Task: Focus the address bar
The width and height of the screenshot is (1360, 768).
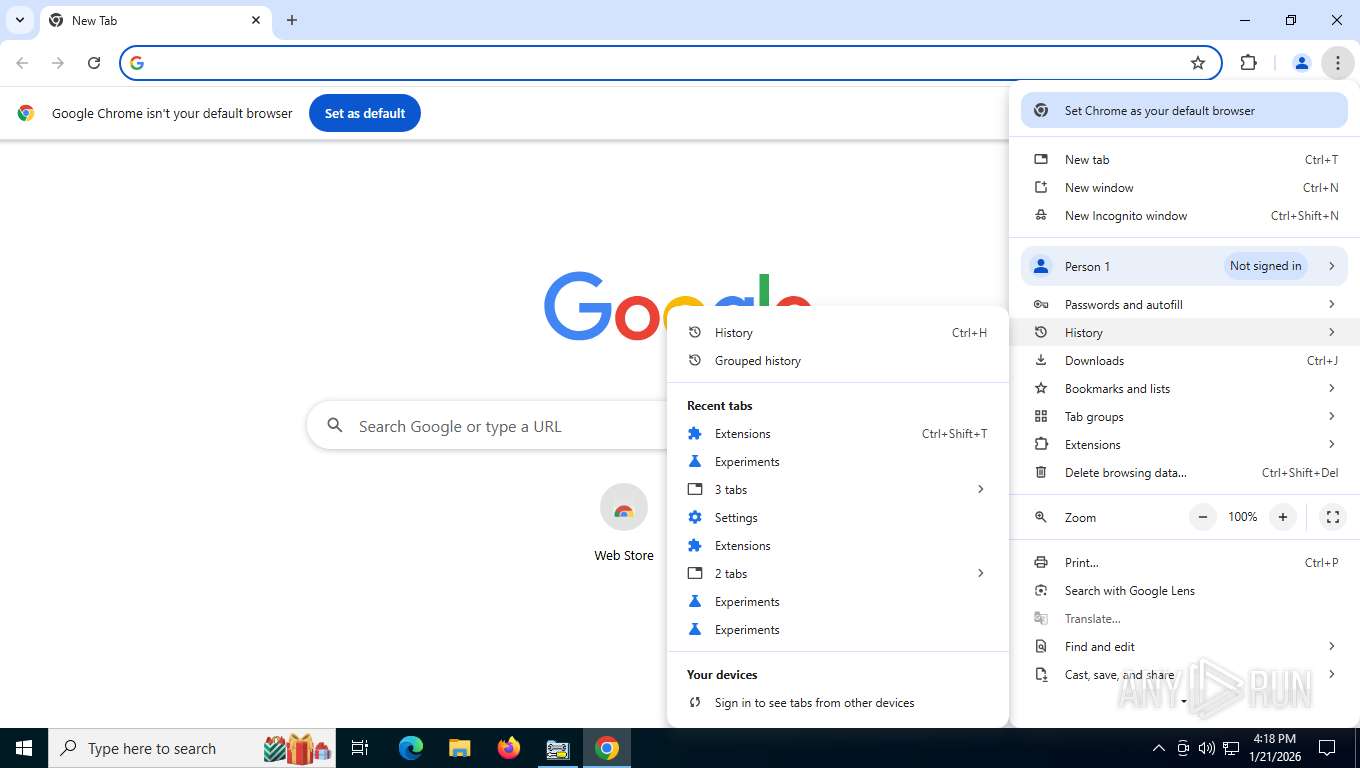Action: pyautogui.click(x=670, y=63)
